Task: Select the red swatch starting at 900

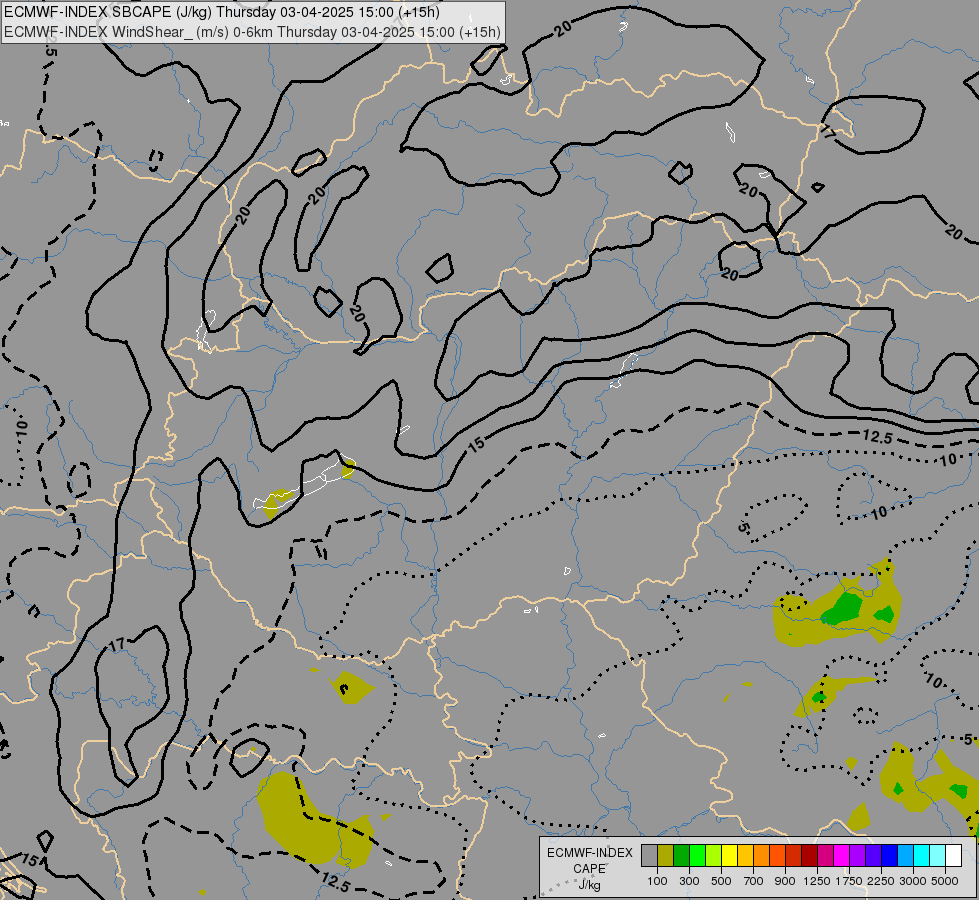Action: pos(794,856)
